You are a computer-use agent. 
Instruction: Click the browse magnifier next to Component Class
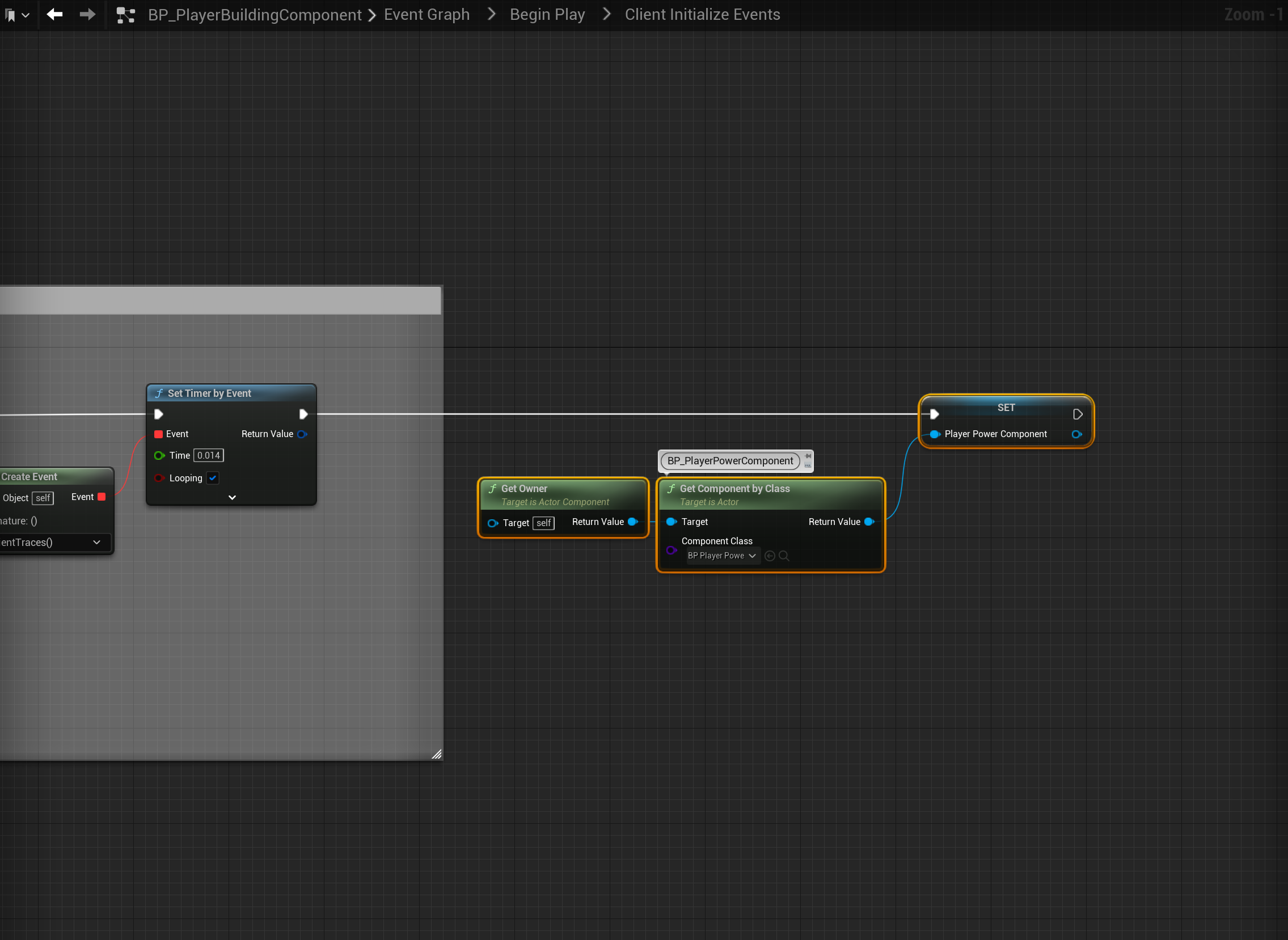coord(784,556)
